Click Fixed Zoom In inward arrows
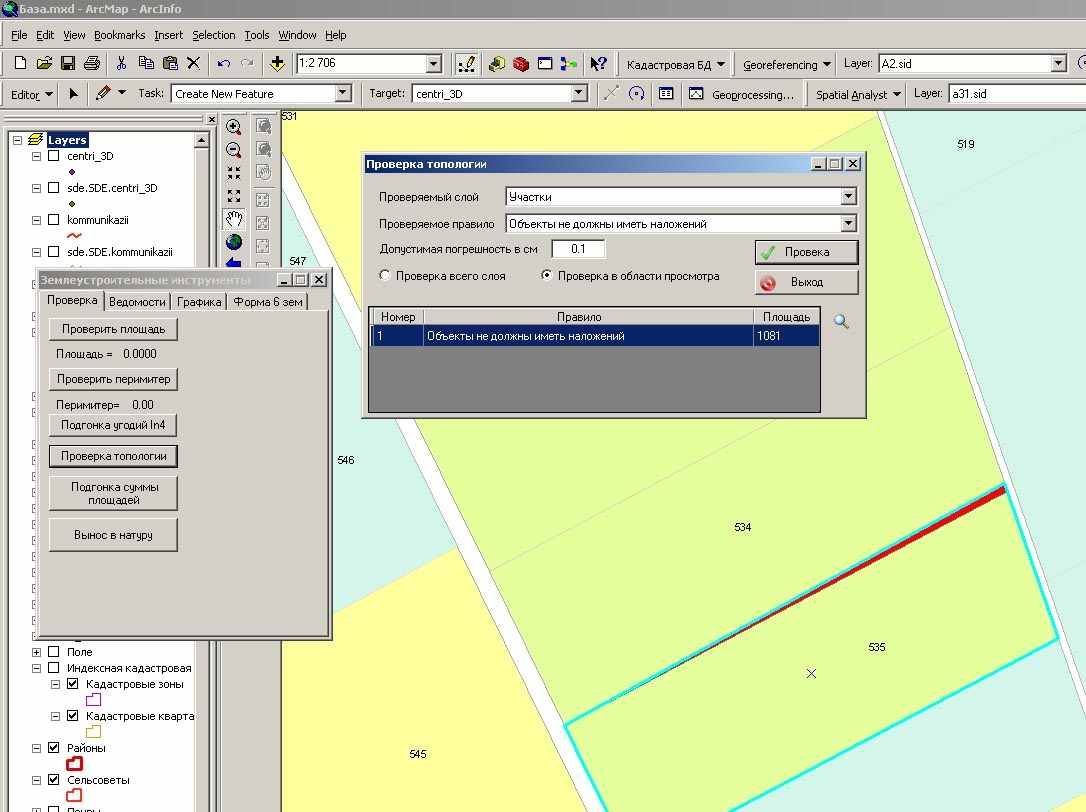 233,173
